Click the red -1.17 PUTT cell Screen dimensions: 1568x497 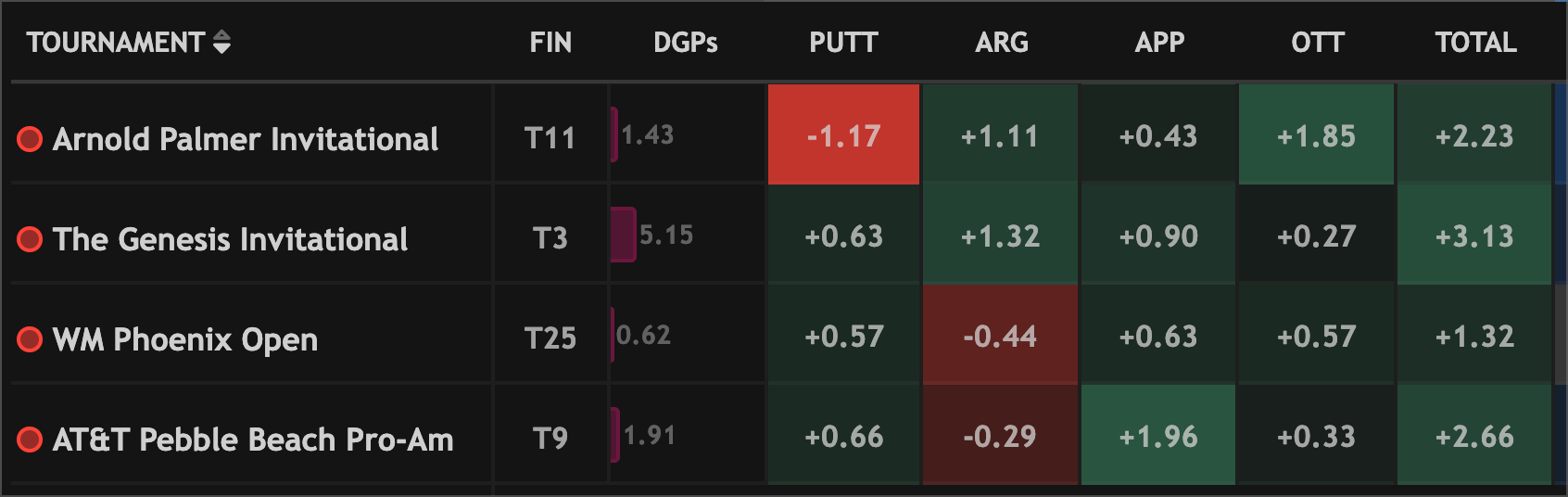click(843, 135)
